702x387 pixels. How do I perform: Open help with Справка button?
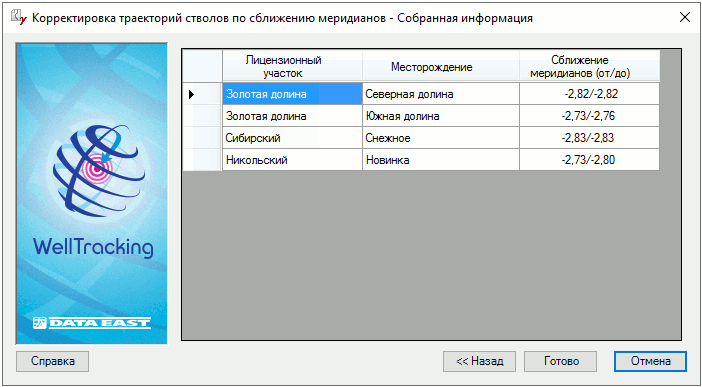[52, 361]
